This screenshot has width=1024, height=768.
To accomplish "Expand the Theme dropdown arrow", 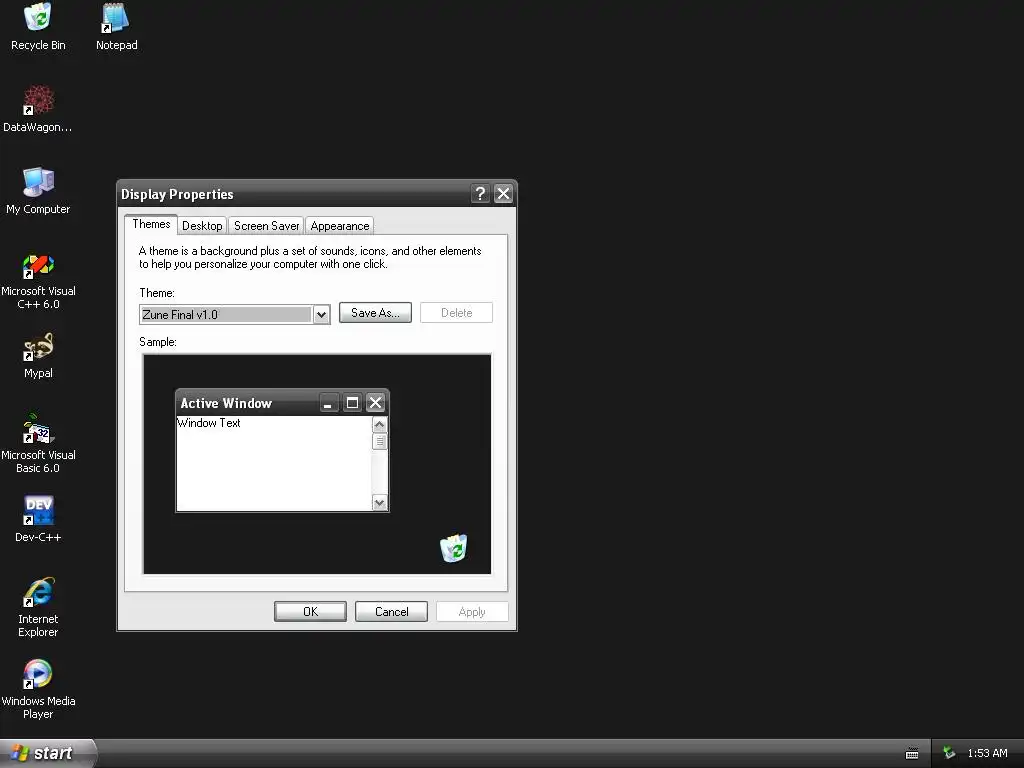I will [x=321, y=315].
